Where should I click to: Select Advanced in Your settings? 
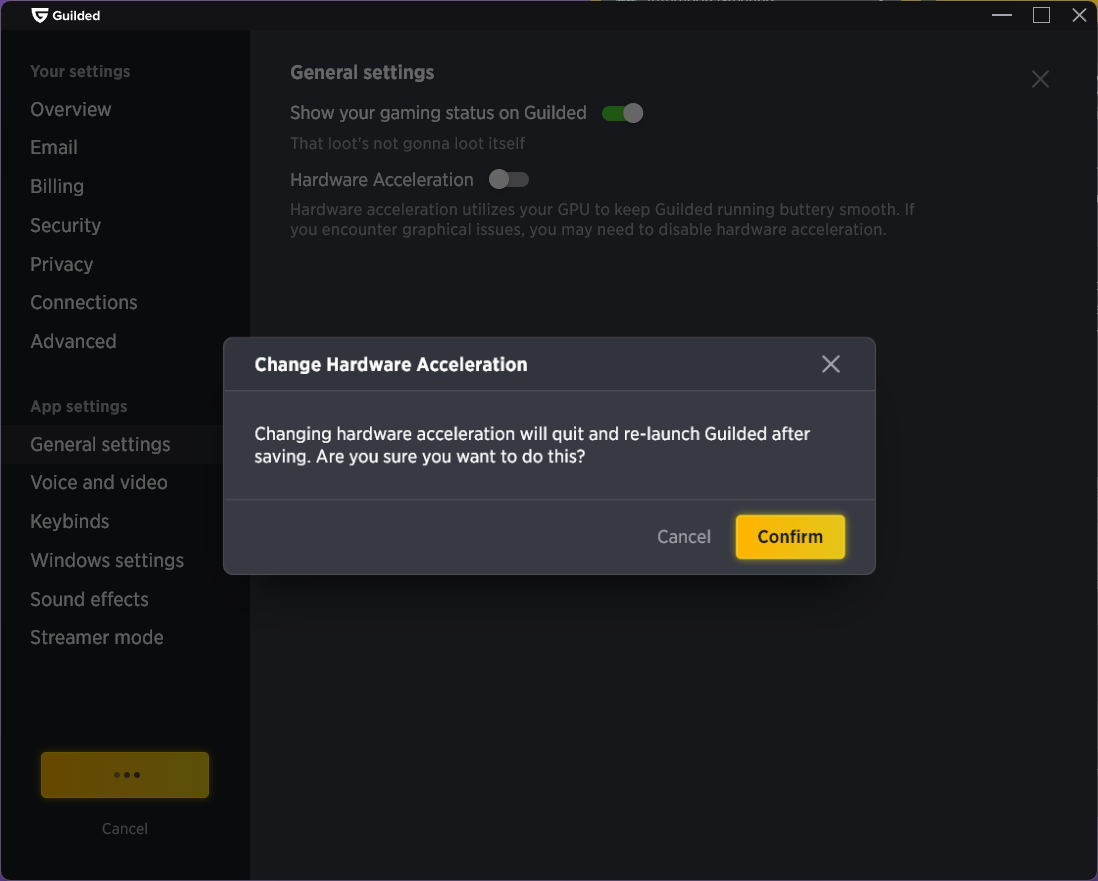pos(73,342)
